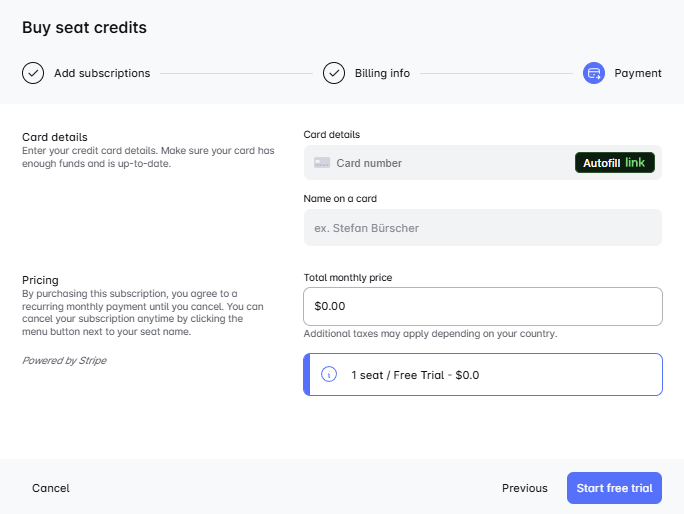Click the info icon beside 1 seat
The width and height of the screenshot is (684, 514).
click(329, 375)
